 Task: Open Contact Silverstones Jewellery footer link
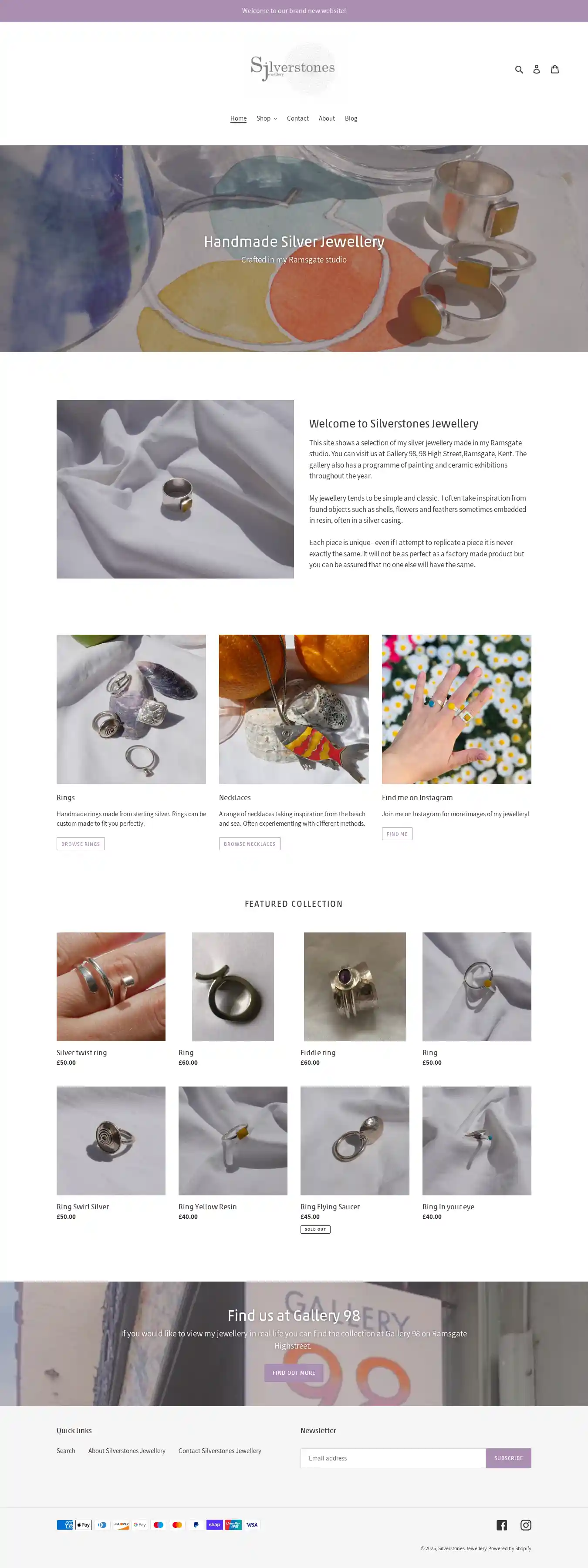[x=220, y=1450]
